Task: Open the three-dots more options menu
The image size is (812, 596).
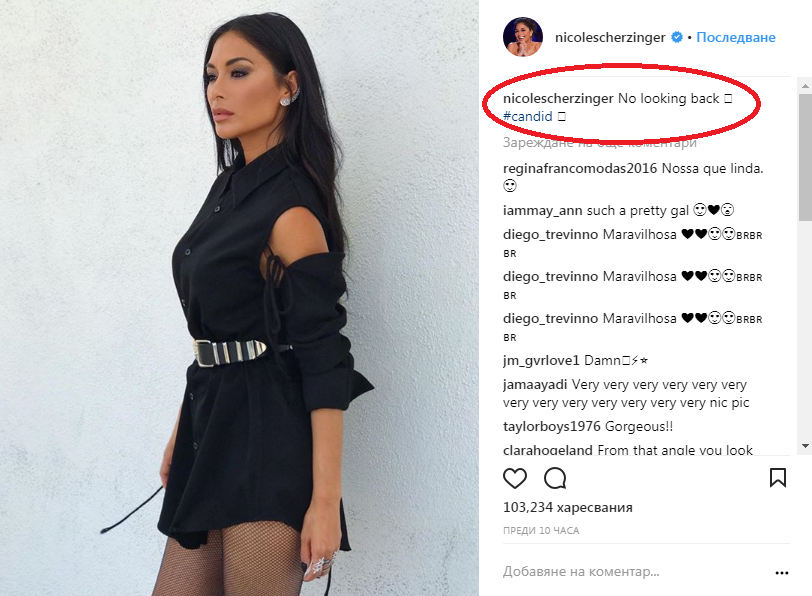Action: click(782, 573)
